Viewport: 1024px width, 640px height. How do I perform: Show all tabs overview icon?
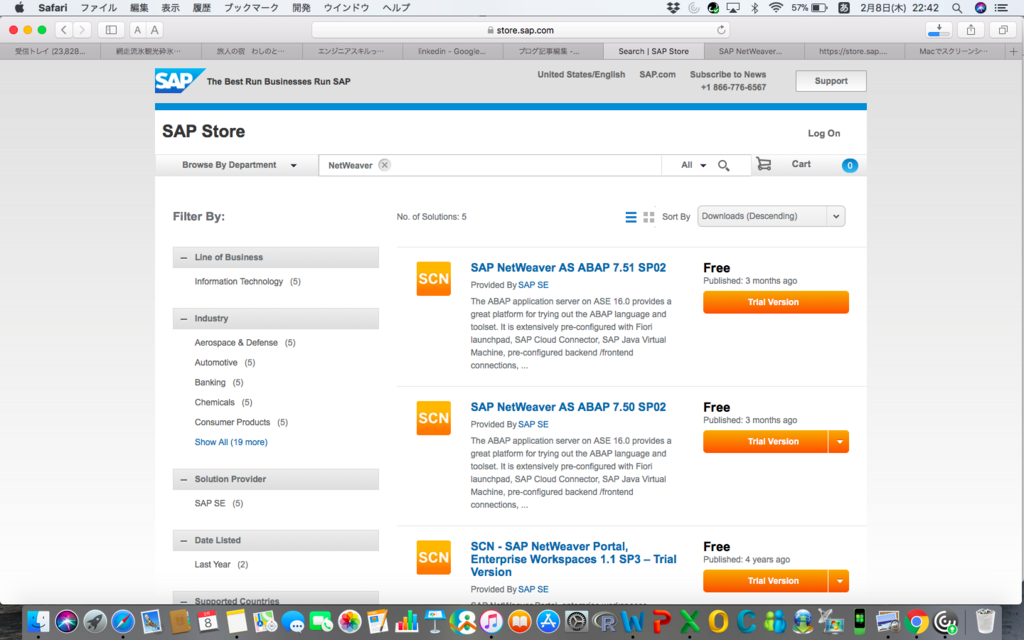[1003, 30]
